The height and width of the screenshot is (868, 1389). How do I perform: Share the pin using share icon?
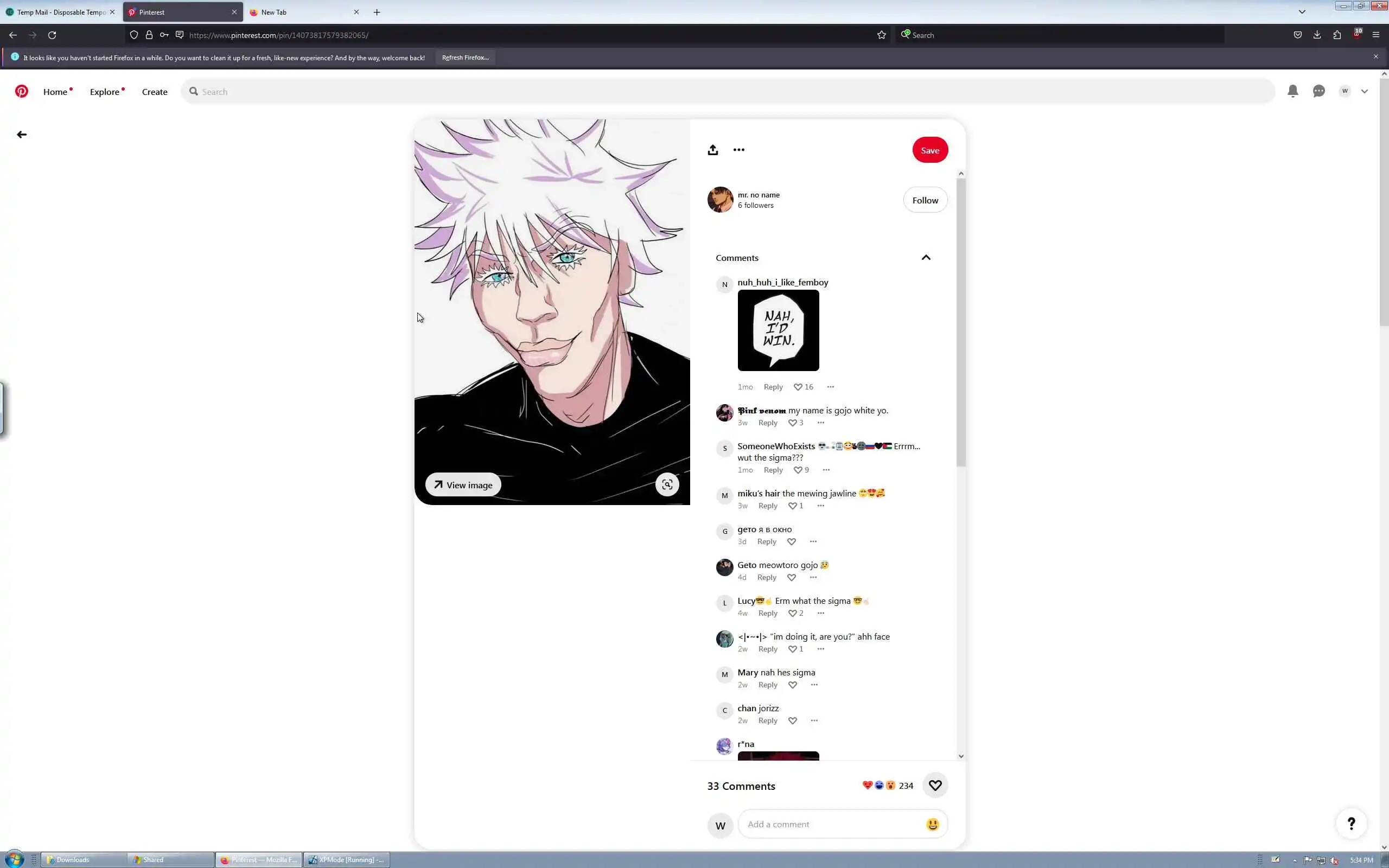(712, 150)
